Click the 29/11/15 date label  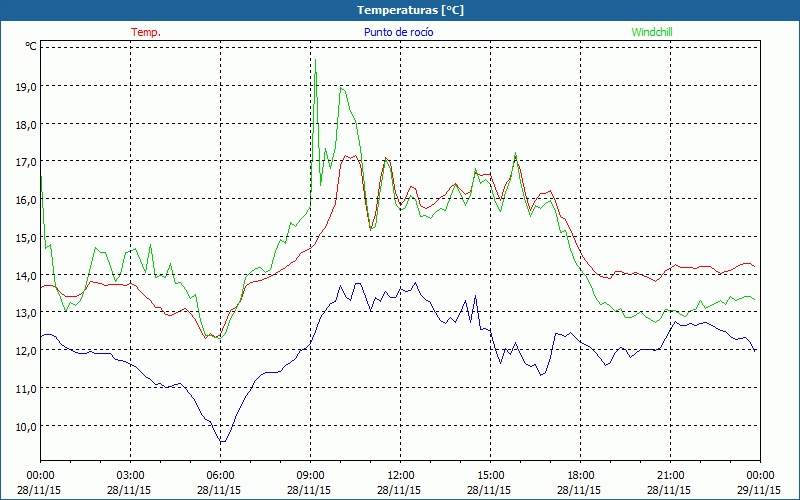pyautogui.click(x=761, y=490)
